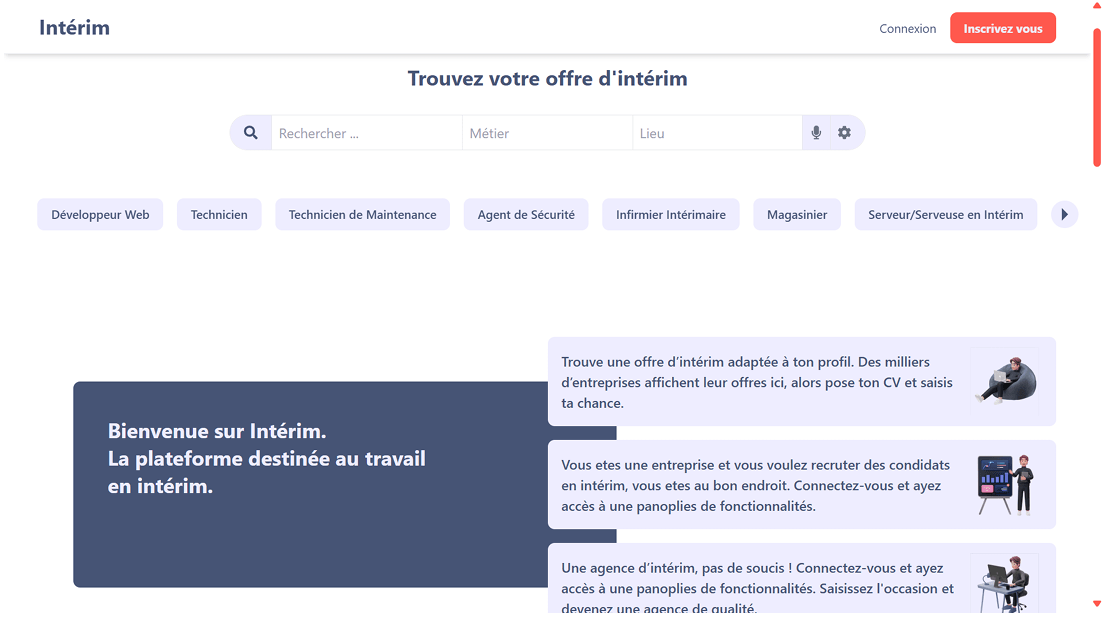Click the presenter with chart board illustration
The height and width of the screenshot is (633, 1107).
click(x=1005, y=484)
